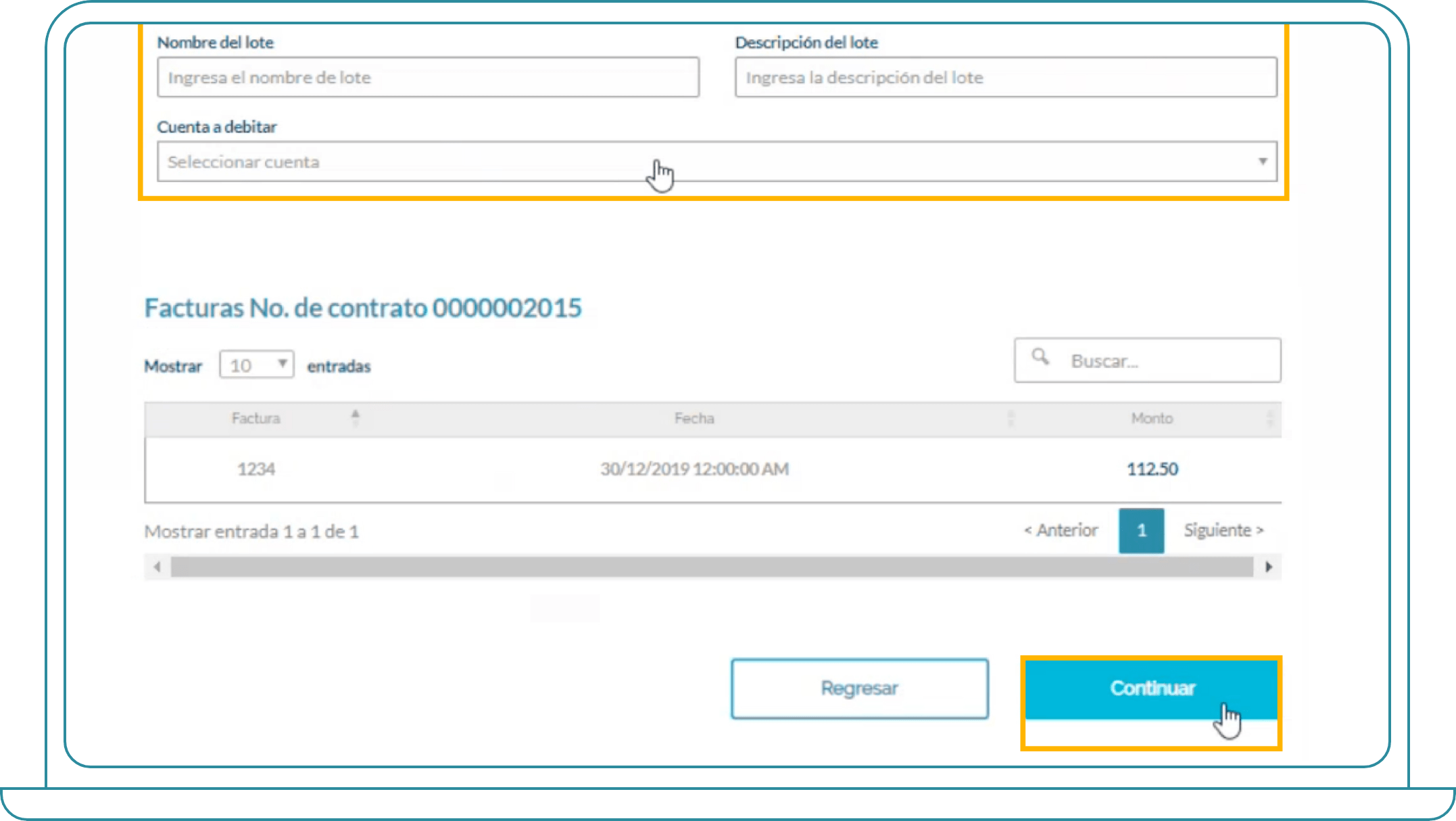The height and width of the screenshot is (821, 1456).
Task: Click the horizontal scrollbar right arrow
Action: [x=1268, y=567]
